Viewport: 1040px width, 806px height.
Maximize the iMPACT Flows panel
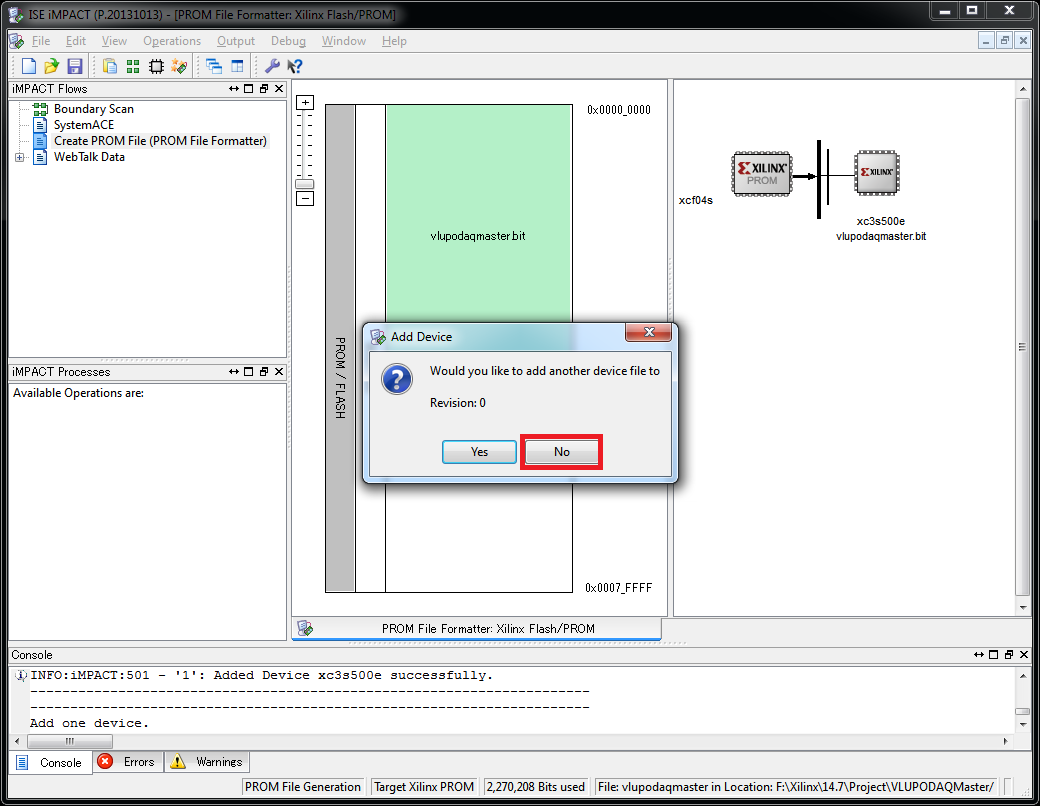tap(249, 89)
